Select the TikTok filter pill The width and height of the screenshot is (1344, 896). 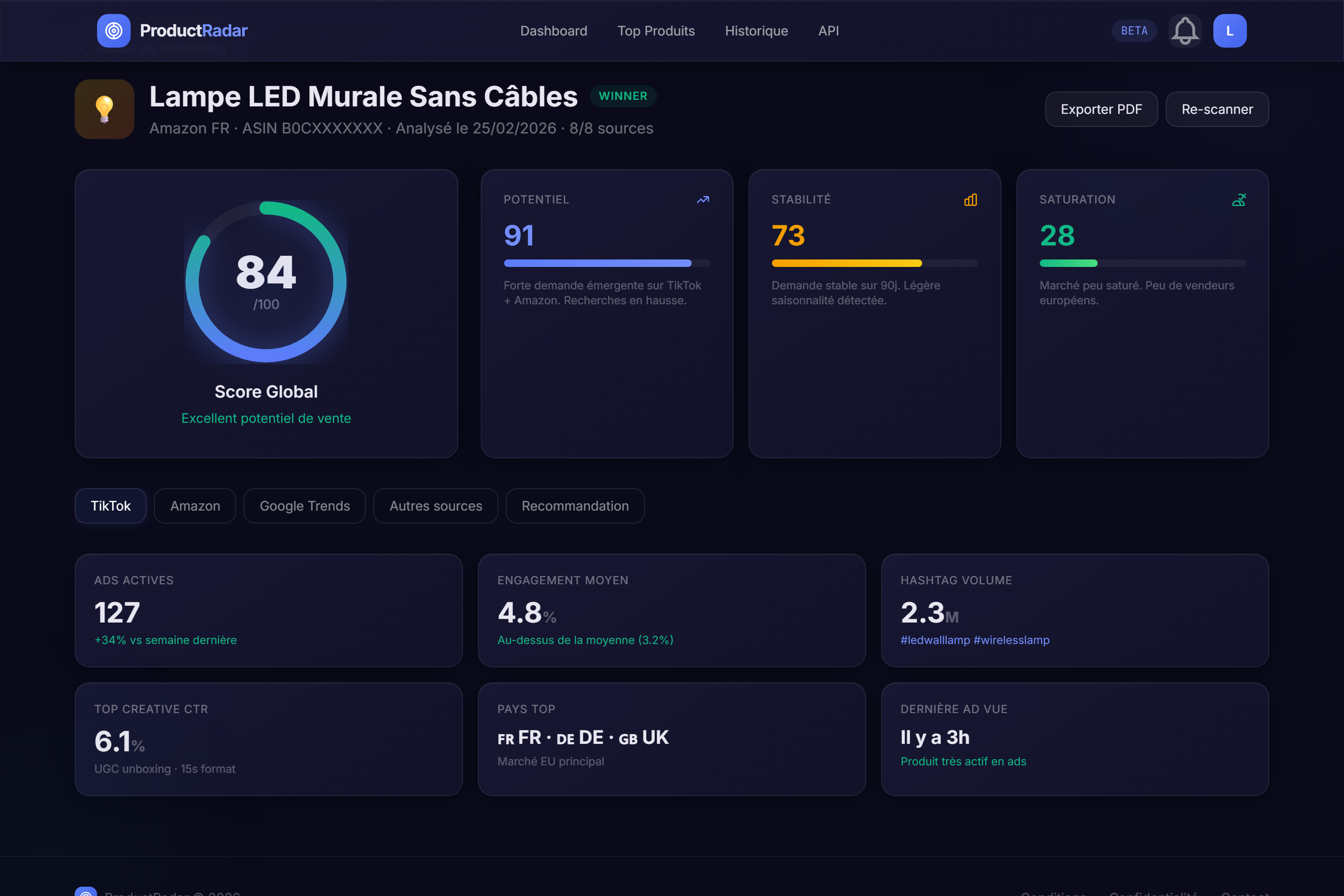pos(110,506)
